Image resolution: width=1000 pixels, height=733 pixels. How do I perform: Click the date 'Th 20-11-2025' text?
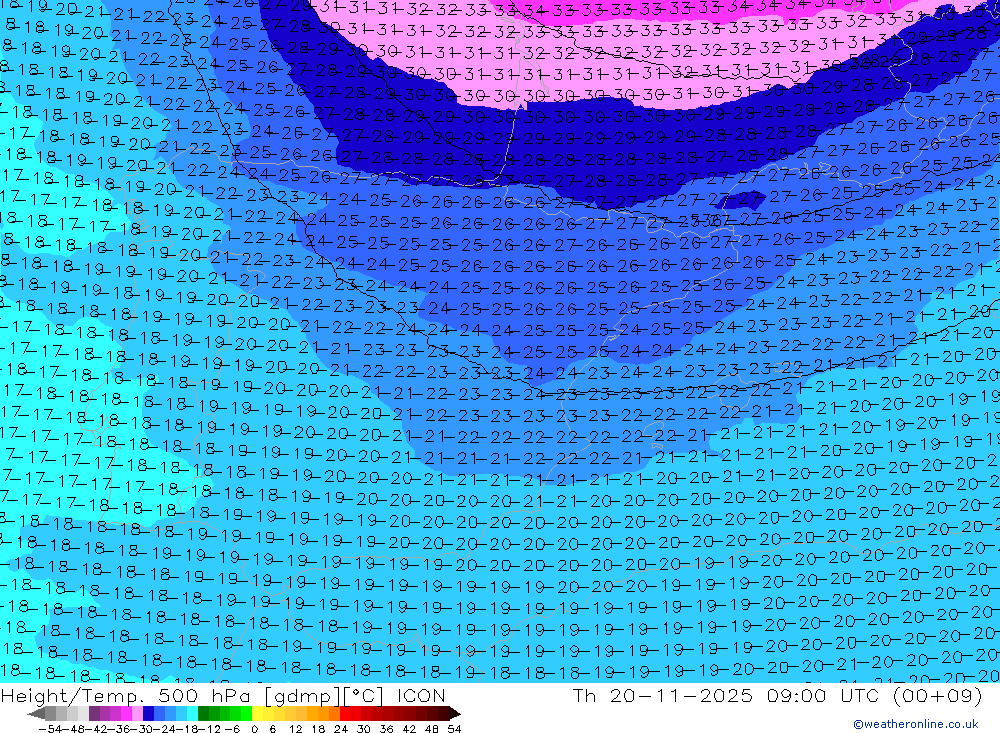[x=663, y=695]
